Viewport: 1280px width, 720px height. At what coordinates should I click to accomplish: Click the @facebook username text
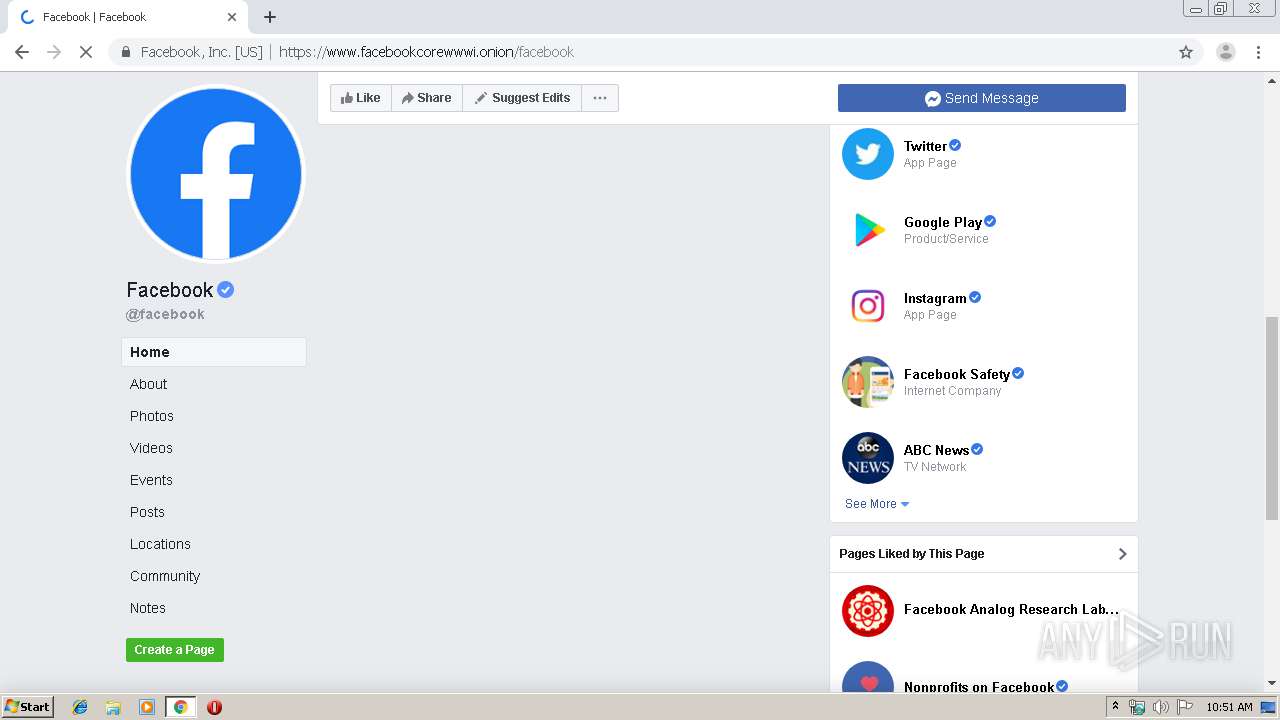click(165, 314)
